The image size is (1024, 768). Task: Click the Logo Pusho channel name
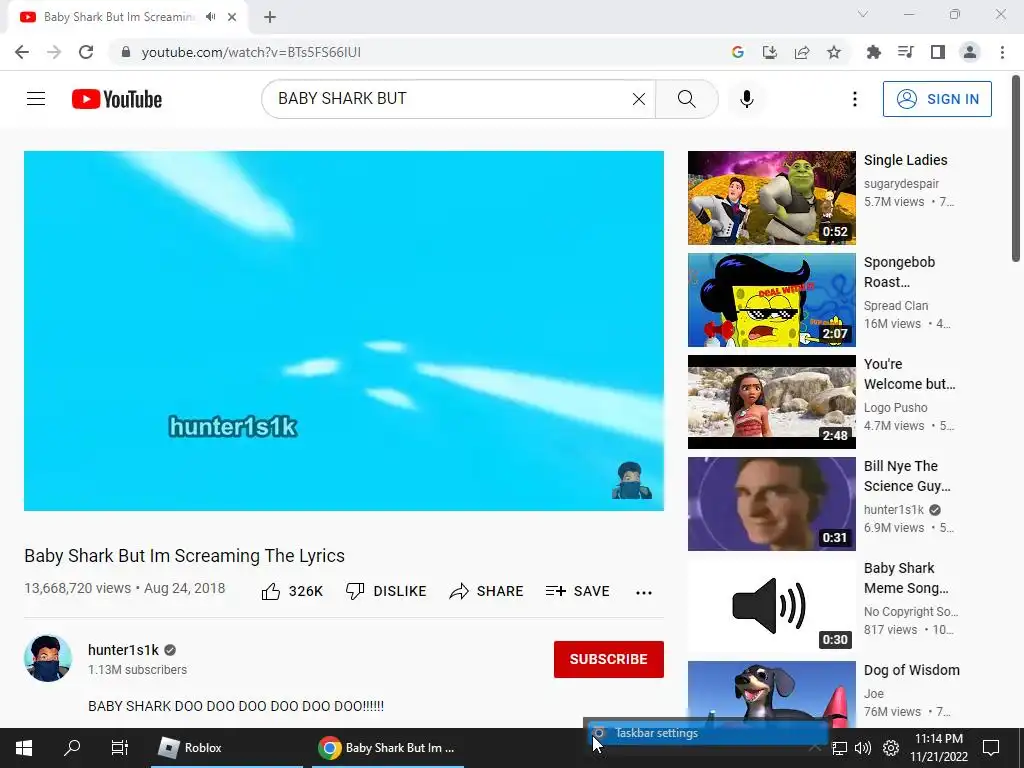coord(895,408)
